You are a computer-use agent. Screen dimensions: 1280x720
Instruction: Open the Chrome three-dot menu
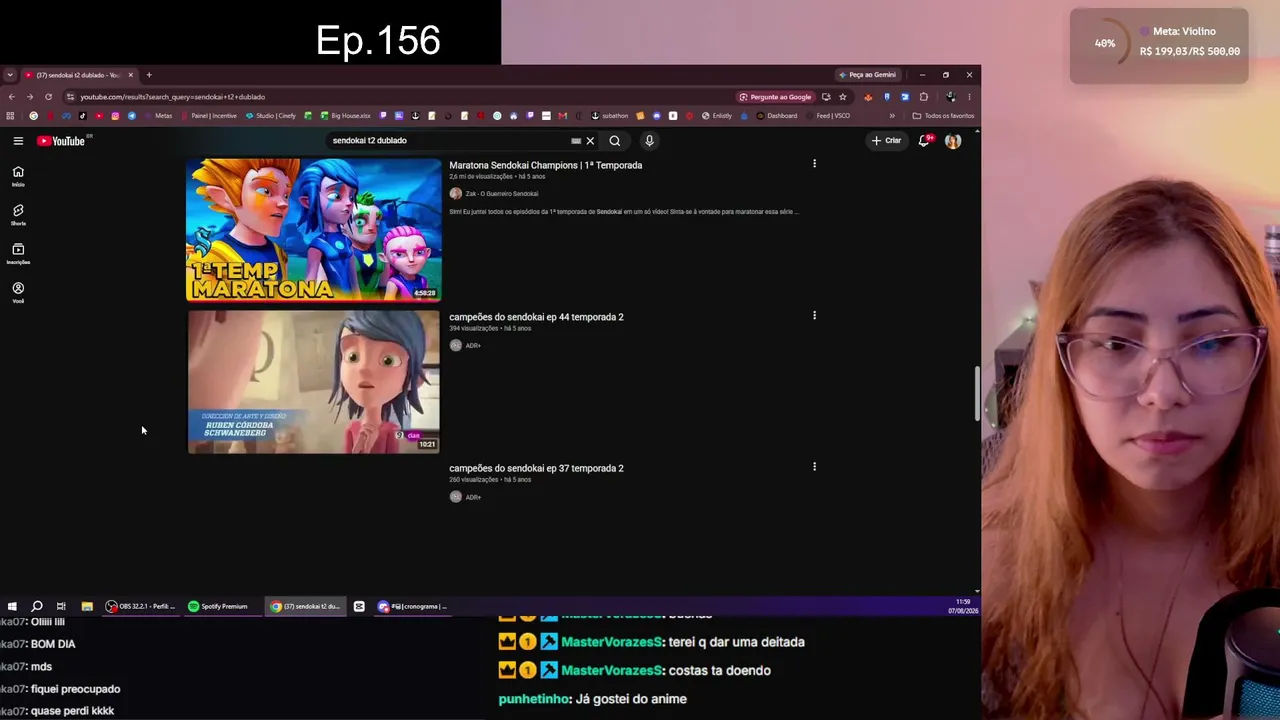tap(969, 97)
